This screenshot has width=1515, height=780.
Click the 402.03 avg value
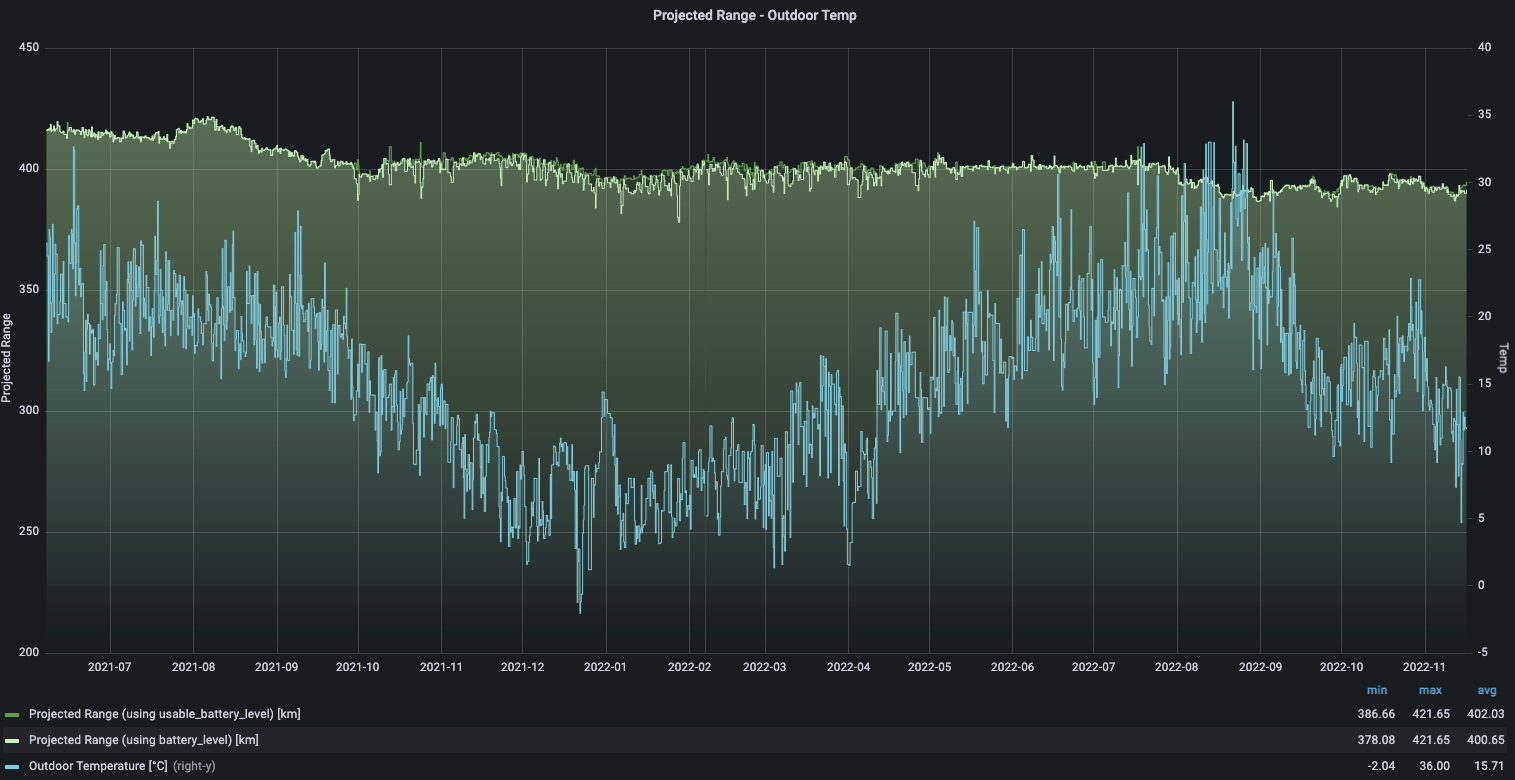click(x=1487, y=714)
